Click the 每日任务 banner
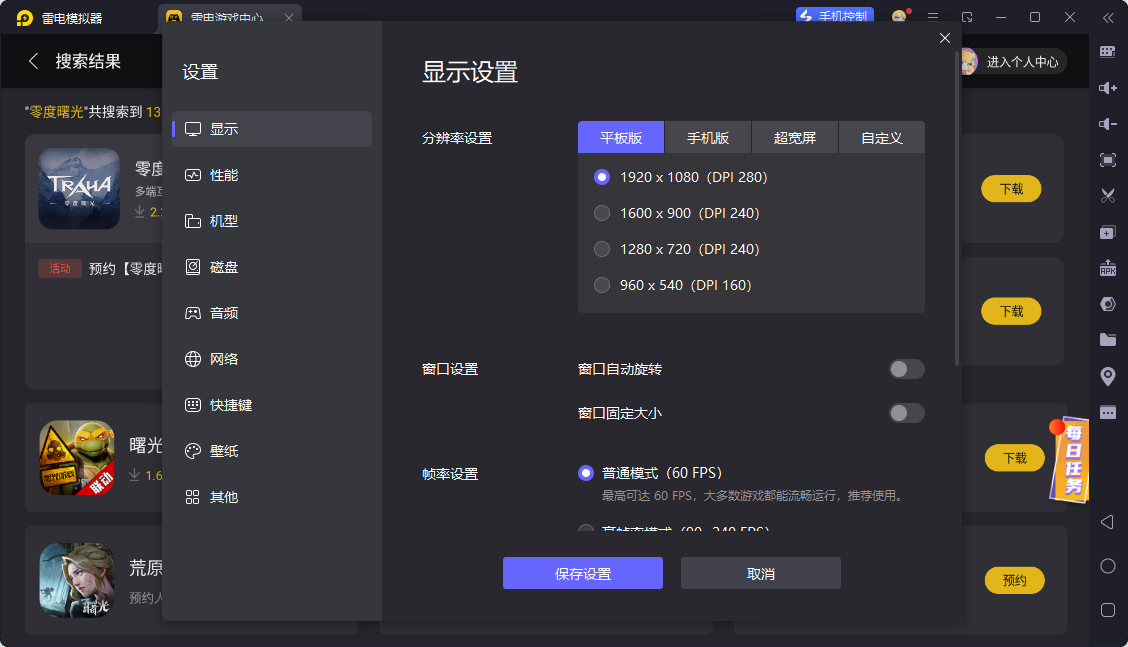 coord(1069,460)
